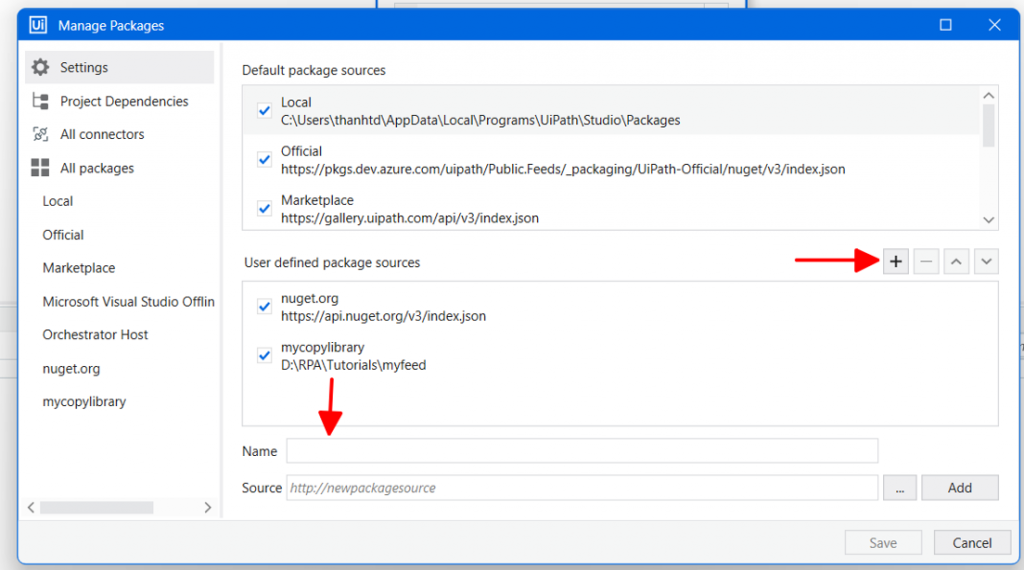This screenshot has height=570, width=1024.
Task: Click sidebar left scroll arrow
Action: tap(31, 507)
